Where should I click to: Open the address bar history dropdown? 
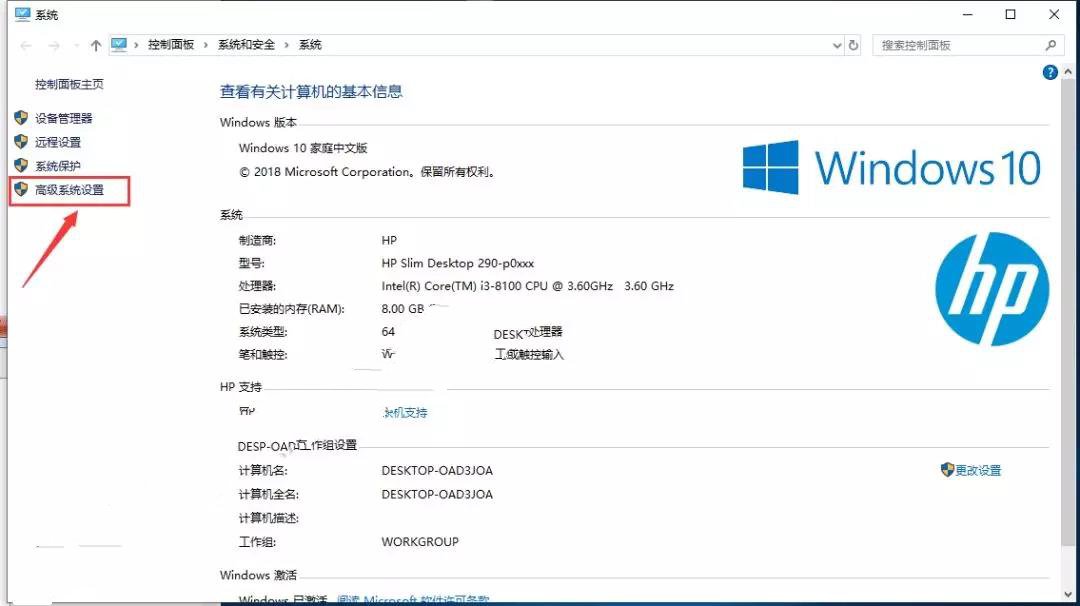coord(837,45)
